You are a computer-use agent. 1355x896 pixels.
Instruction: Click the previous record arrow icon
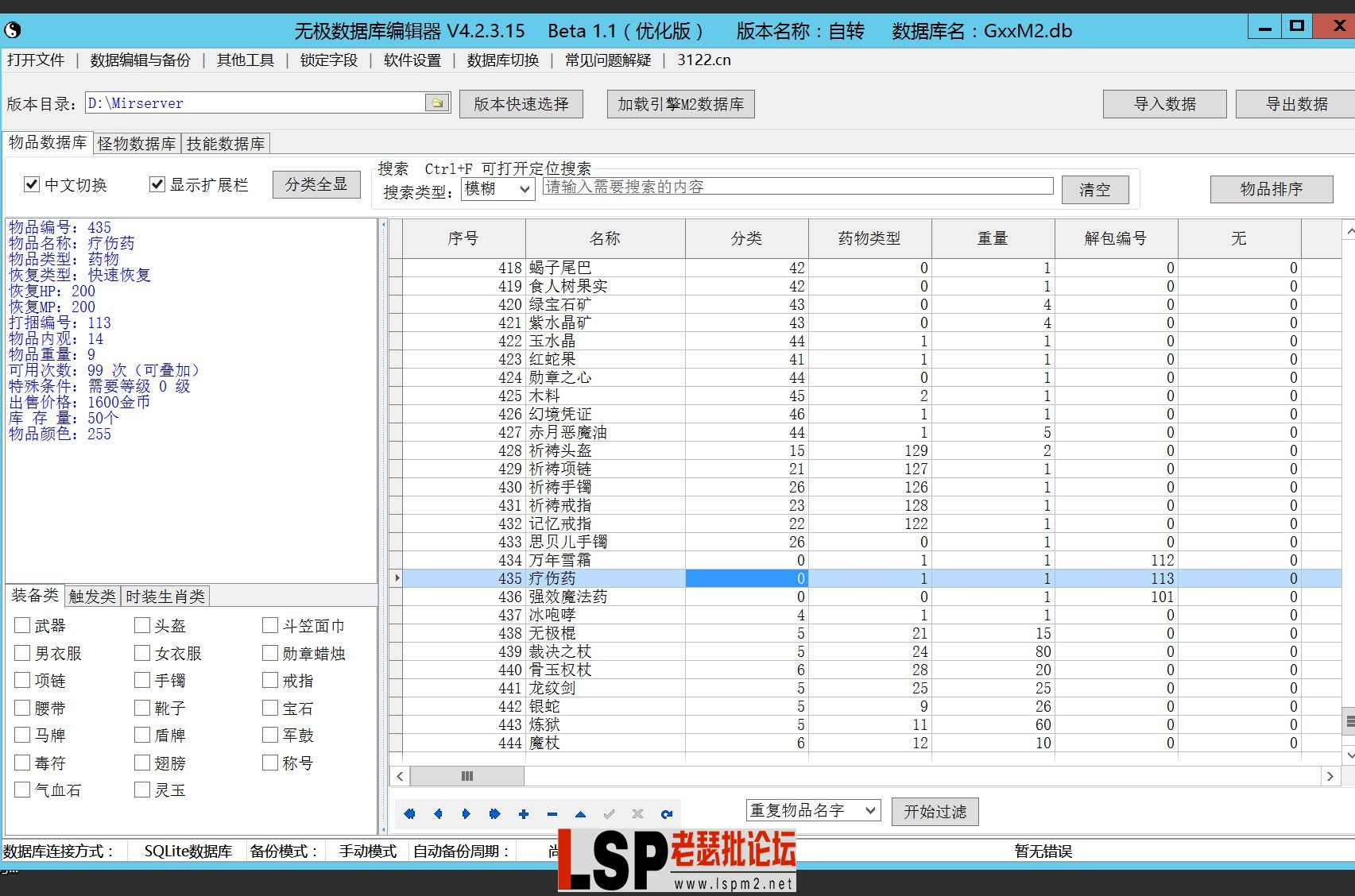click(438, 813)
